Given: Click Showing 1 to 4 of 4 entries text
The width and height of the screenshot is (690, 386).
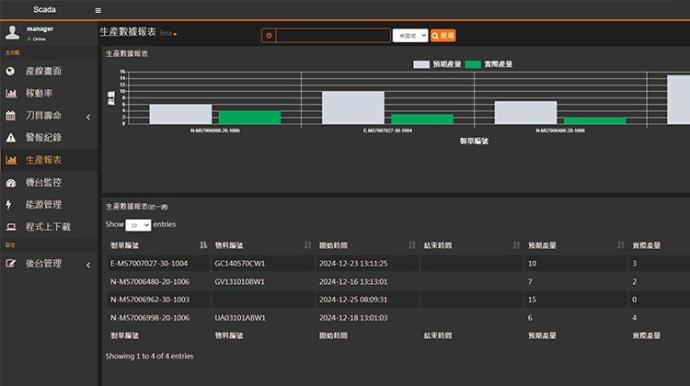Looking at the screenshot, I should coord(149,356).
